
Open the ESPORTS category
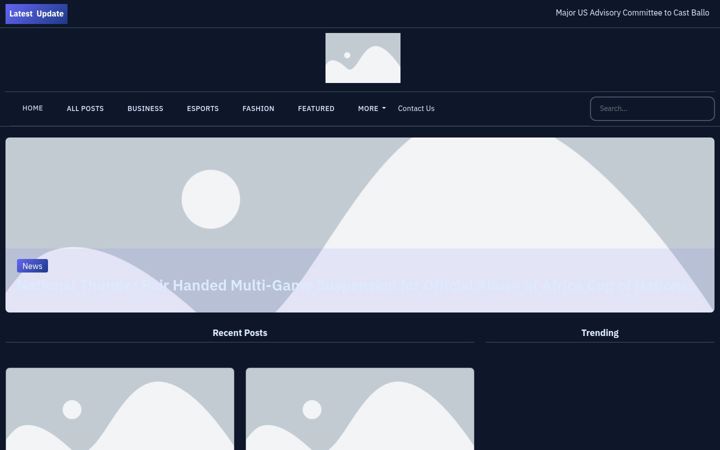pos(202,108)
